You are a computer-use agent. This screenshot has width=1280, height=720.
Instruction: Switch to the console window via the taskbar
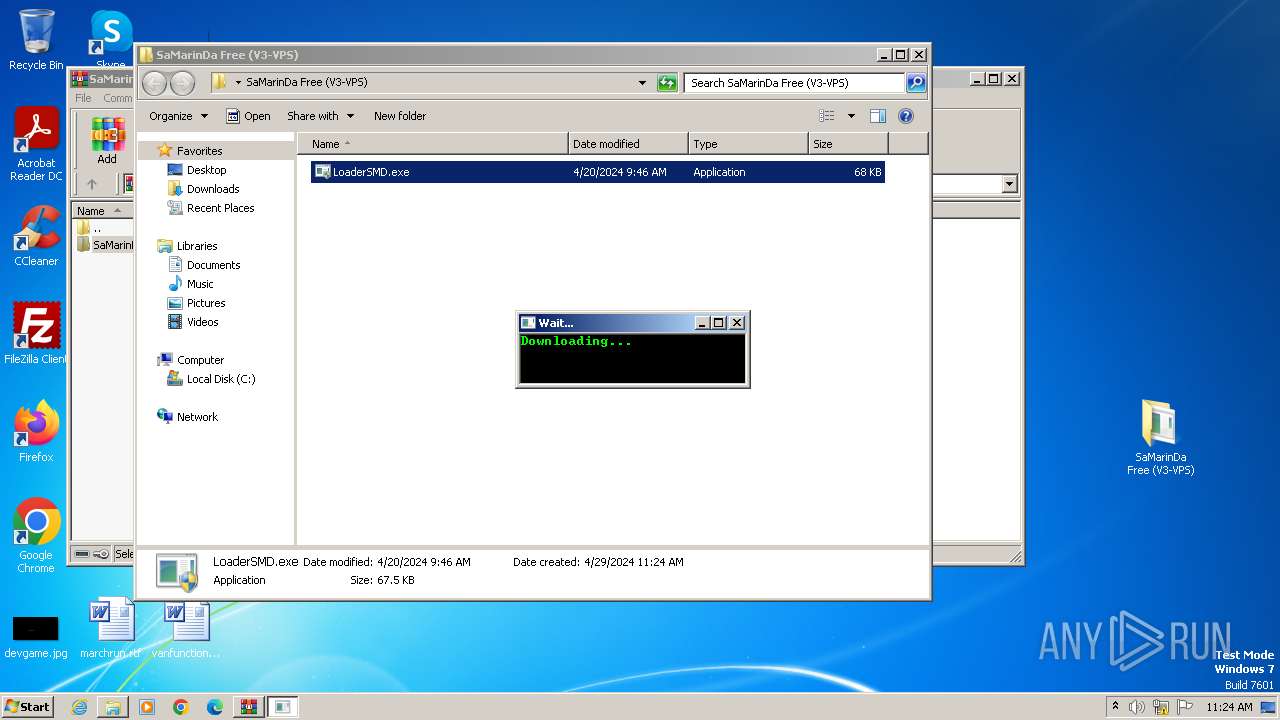point(283,707)
